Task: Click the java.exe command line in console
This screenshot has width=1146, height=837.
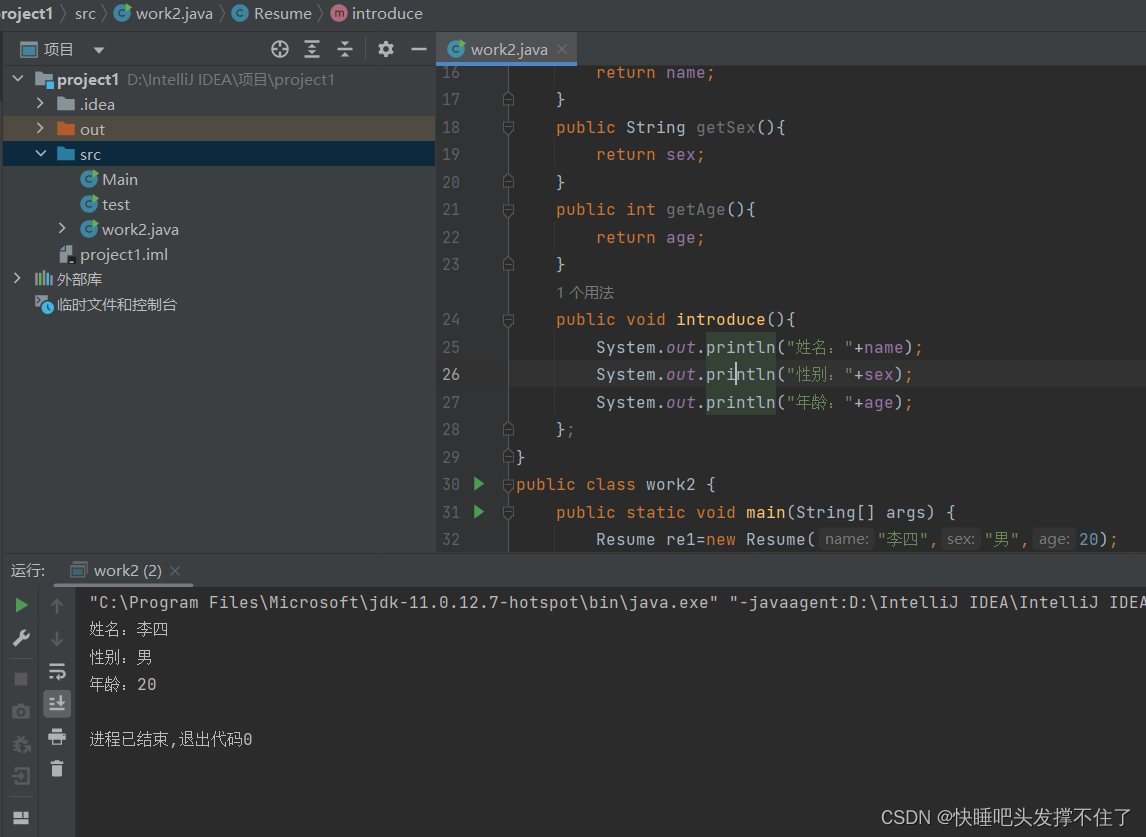Action: [x=616, y=602]
